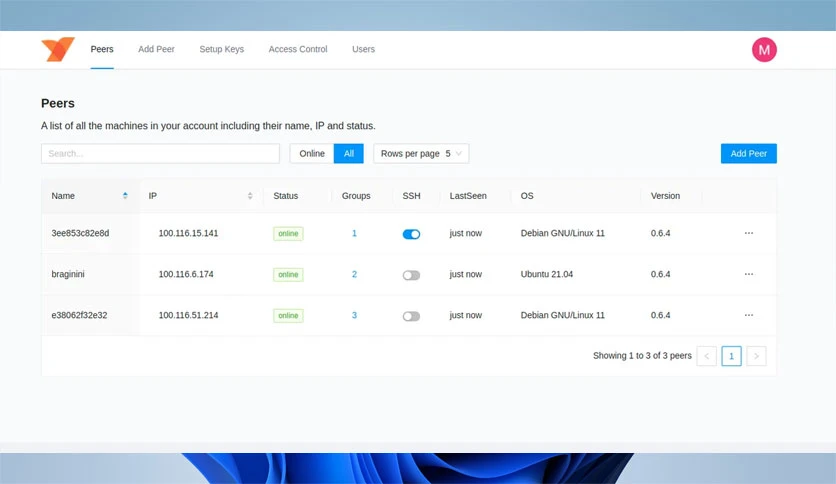Click the SSH column header
The width and height of the screenshot is (836, 484).
[411, 196]
